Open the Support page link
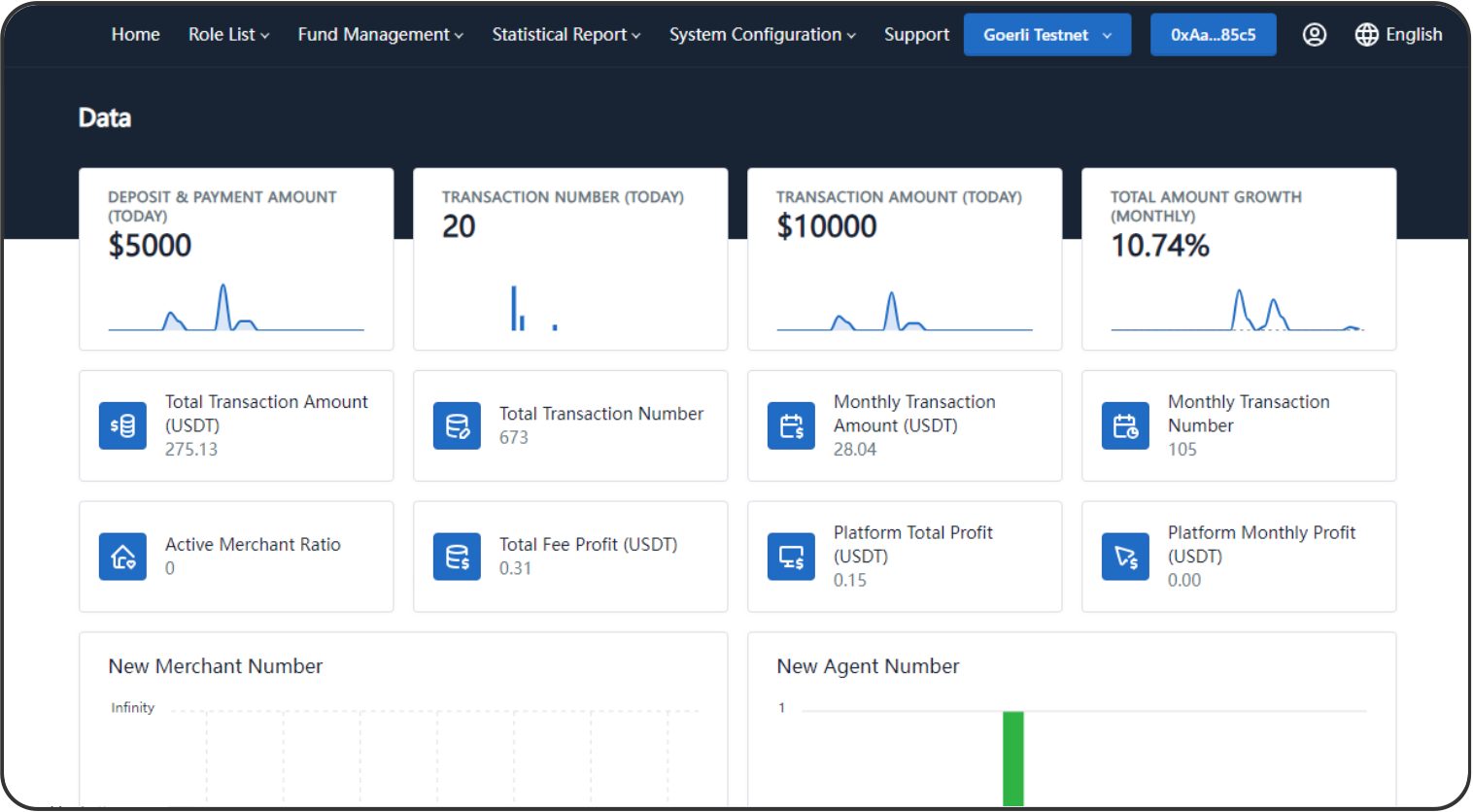The height and width of the screenshot is (812, 1473). click(916, 35)
